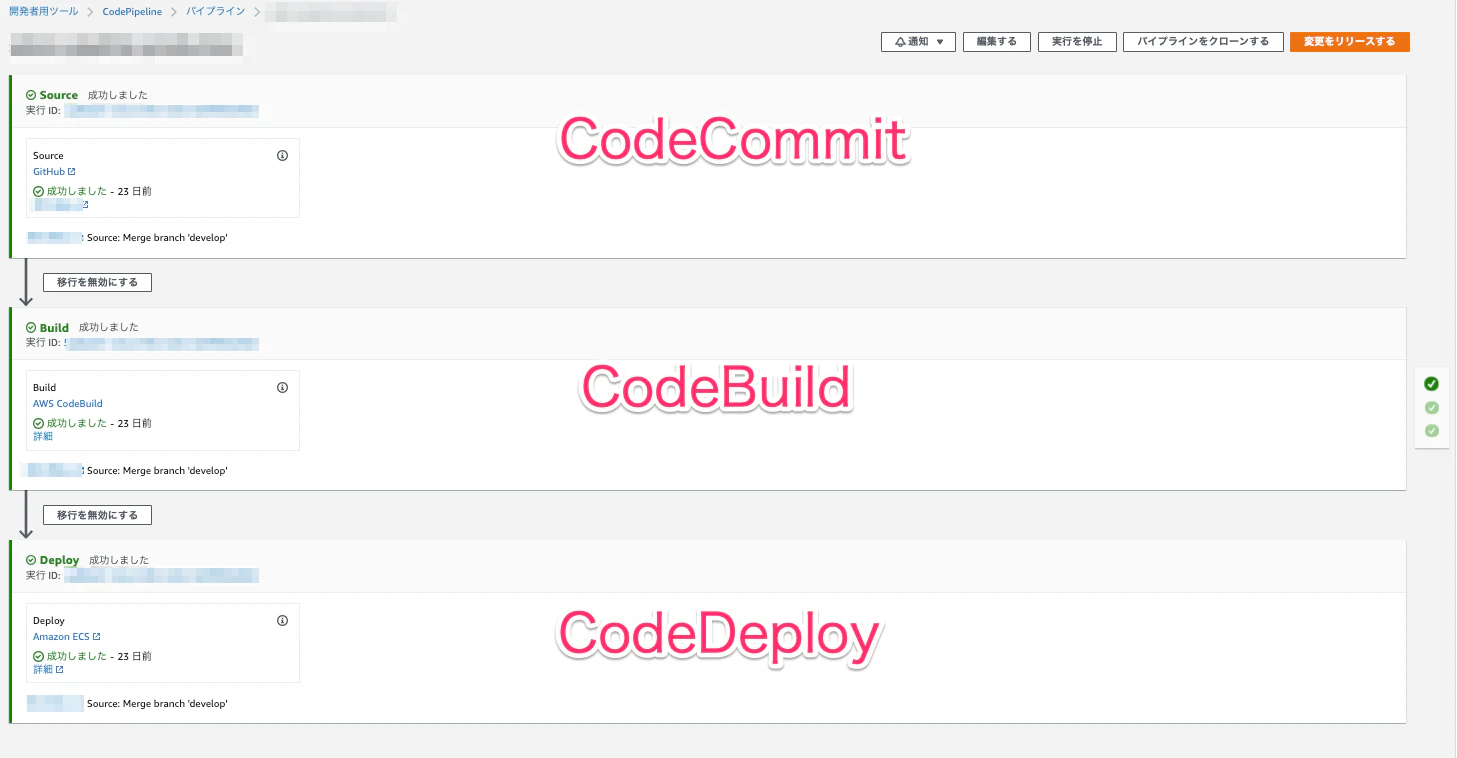
Task: Click the Deploy stage title
Action: (x=59, y=560)
